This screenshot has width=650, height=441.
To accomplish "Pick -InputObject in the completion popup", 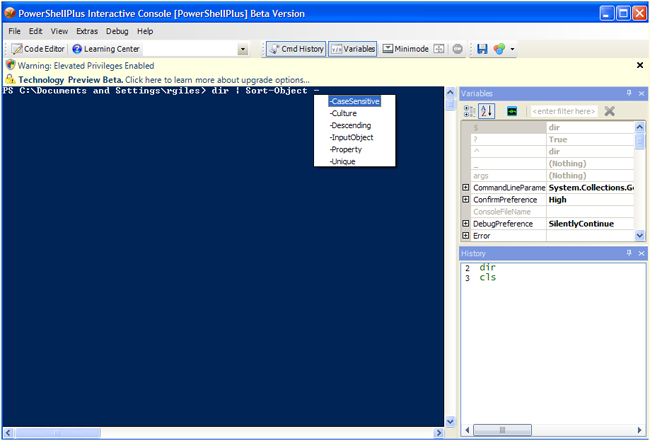I will click(352, 137).
